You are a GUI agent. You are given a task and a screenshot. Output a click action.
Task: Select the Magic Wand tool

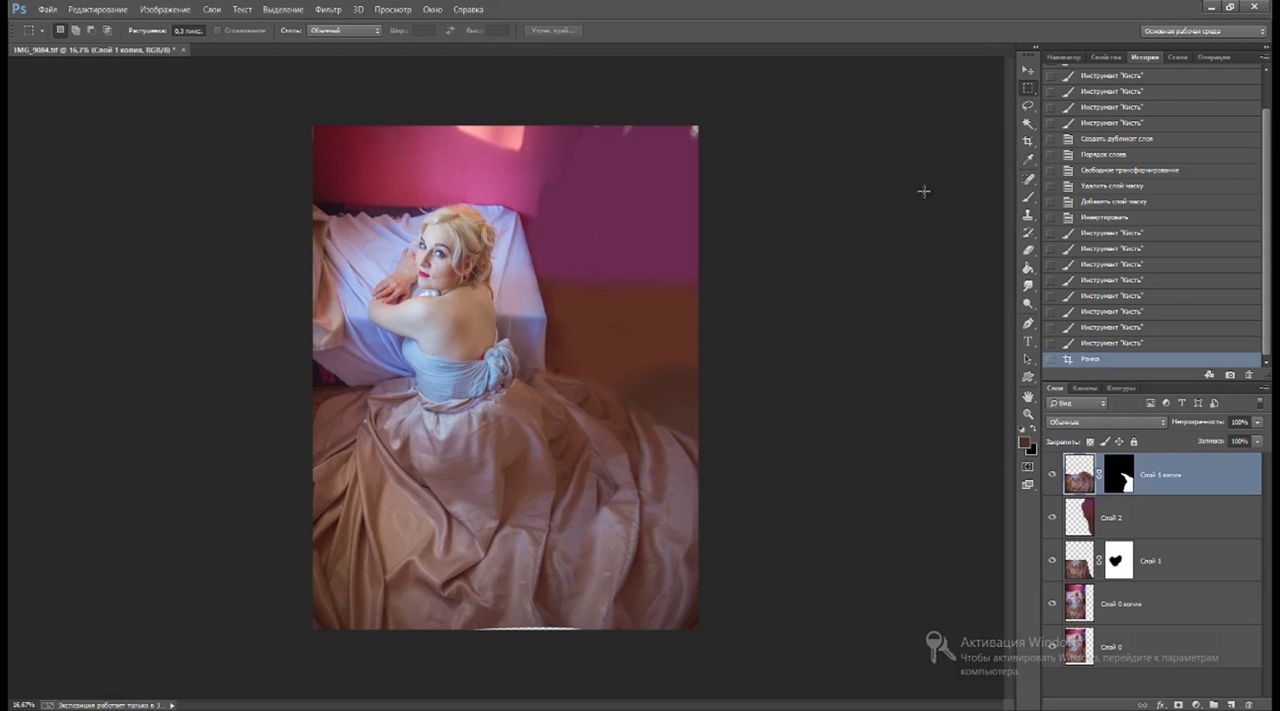[x=1028, y=124]
